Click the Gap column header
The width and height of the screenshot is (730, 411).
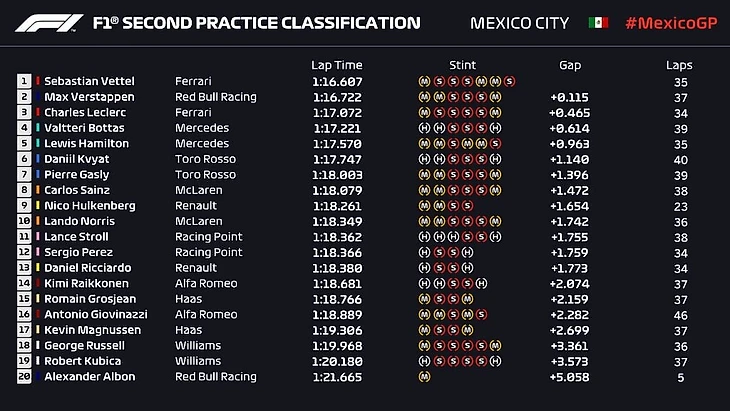(570, 65)
